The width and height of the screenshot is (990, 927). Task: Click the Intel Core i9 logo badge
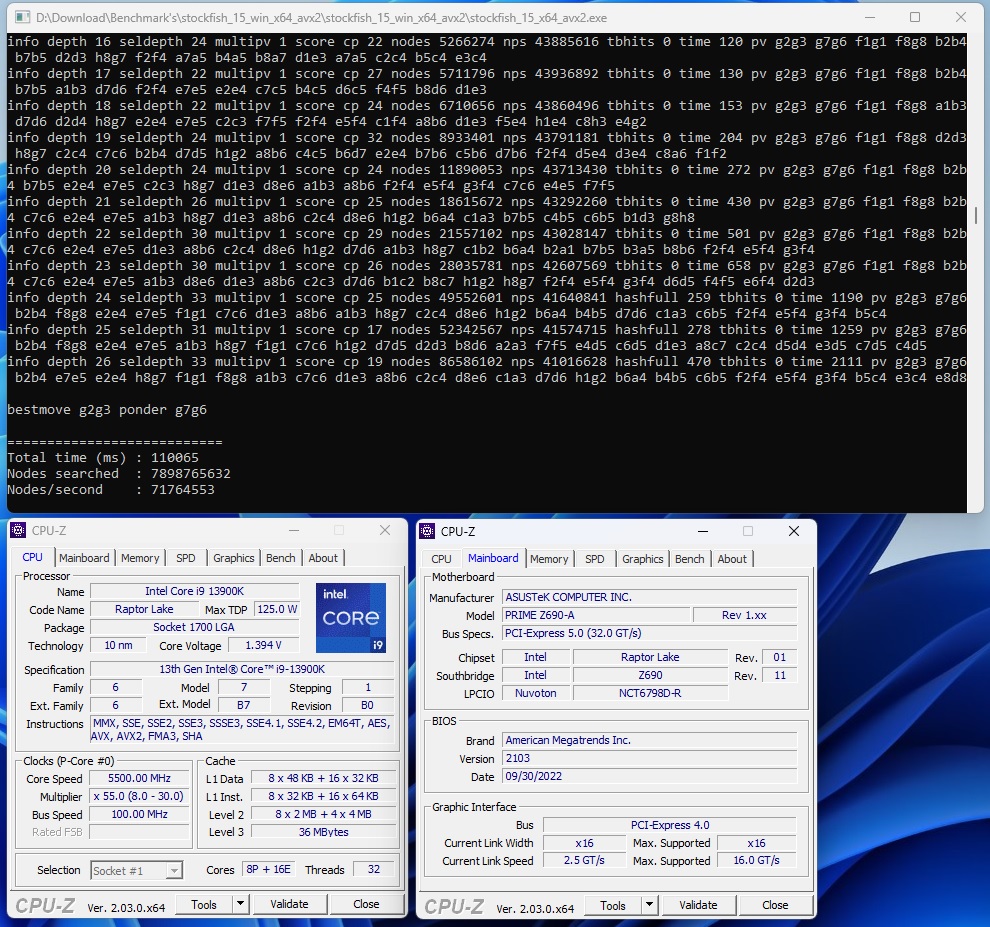click(x=350, y=618)
